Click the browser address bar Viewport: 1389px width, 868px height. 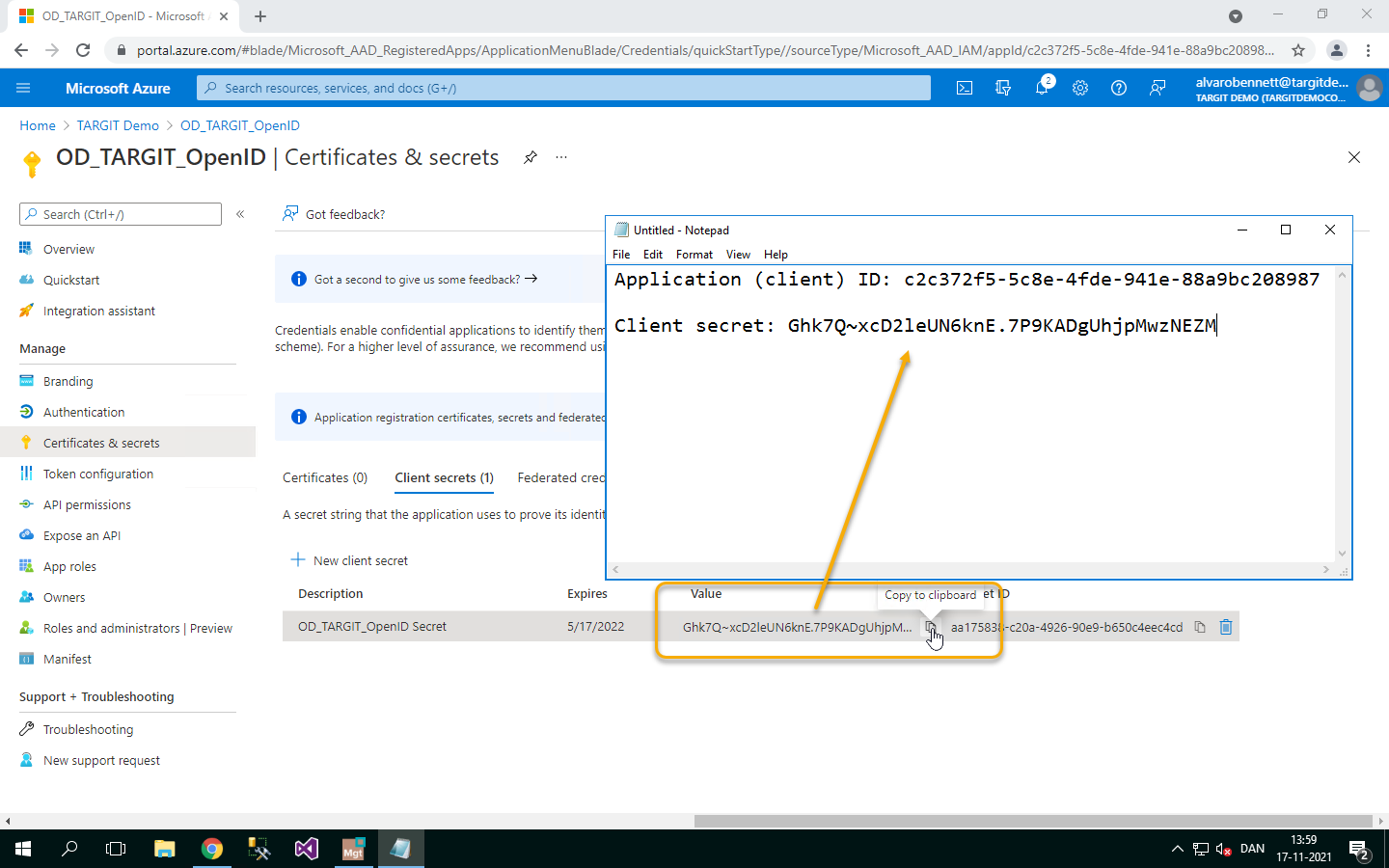(704, 50)
